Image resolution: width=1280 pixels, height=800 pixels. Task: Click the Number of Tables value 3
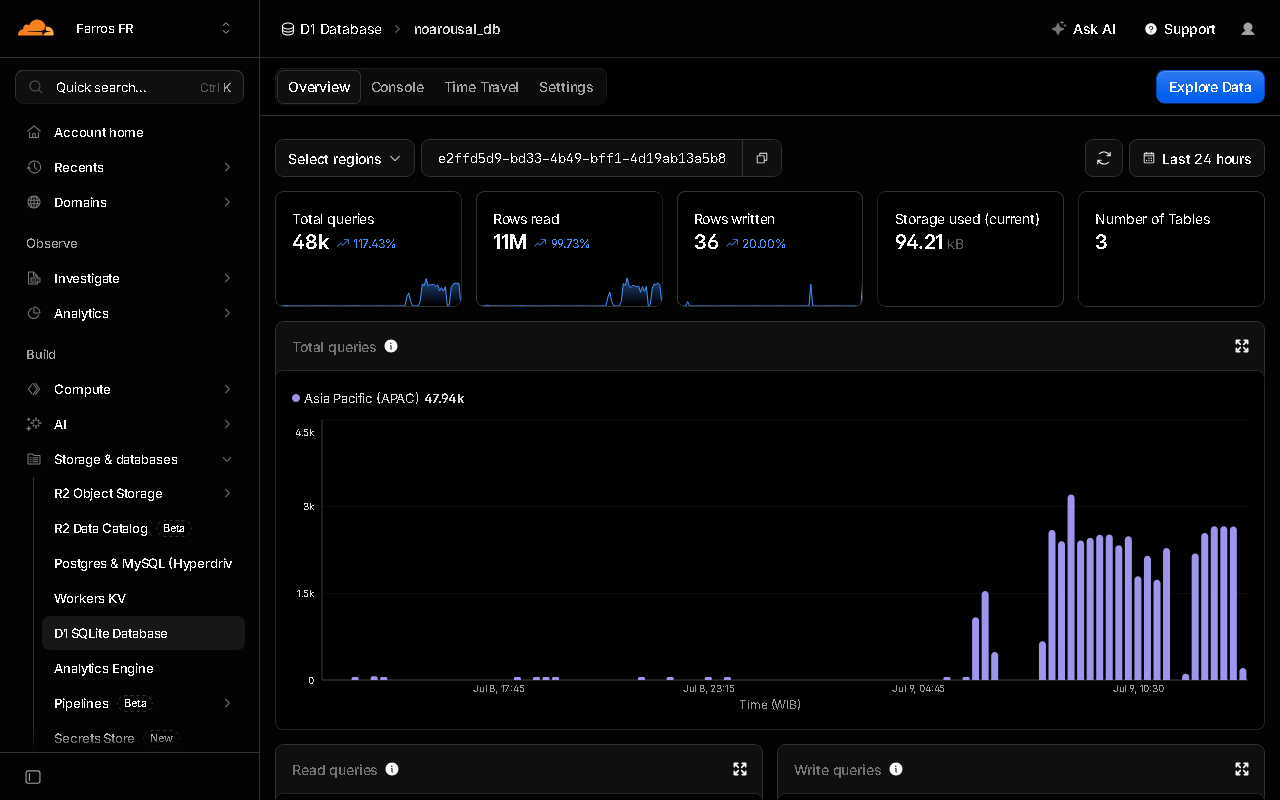coord(1101,242)
